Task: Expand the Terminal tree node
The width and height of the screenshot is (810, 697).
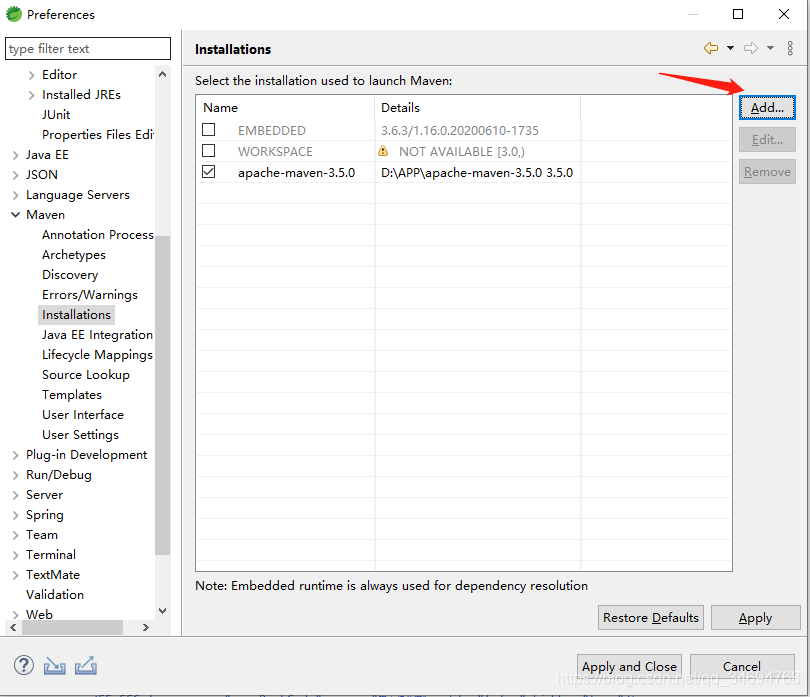Action: (15, 555)
